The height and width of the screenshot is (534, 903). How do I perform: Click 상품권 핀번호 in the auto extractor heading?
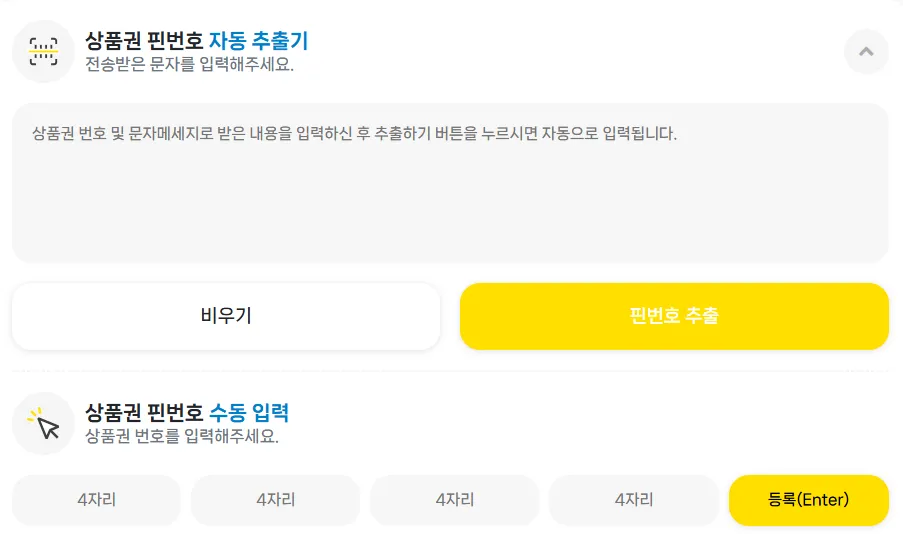[x=144, y=42]
